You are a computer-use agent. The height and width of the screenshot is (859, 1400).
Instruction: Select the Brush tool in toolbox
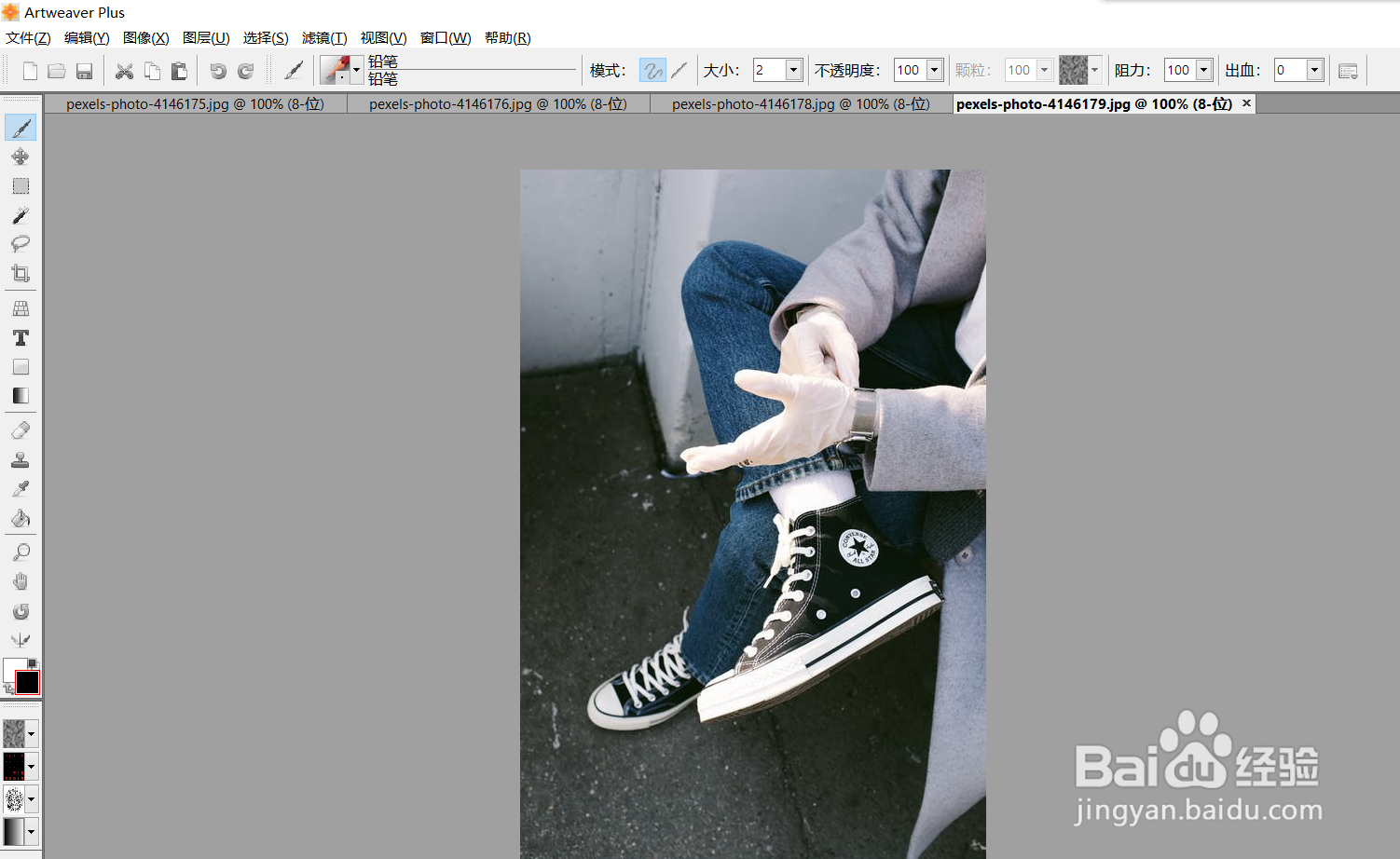[x=21, y=128]
